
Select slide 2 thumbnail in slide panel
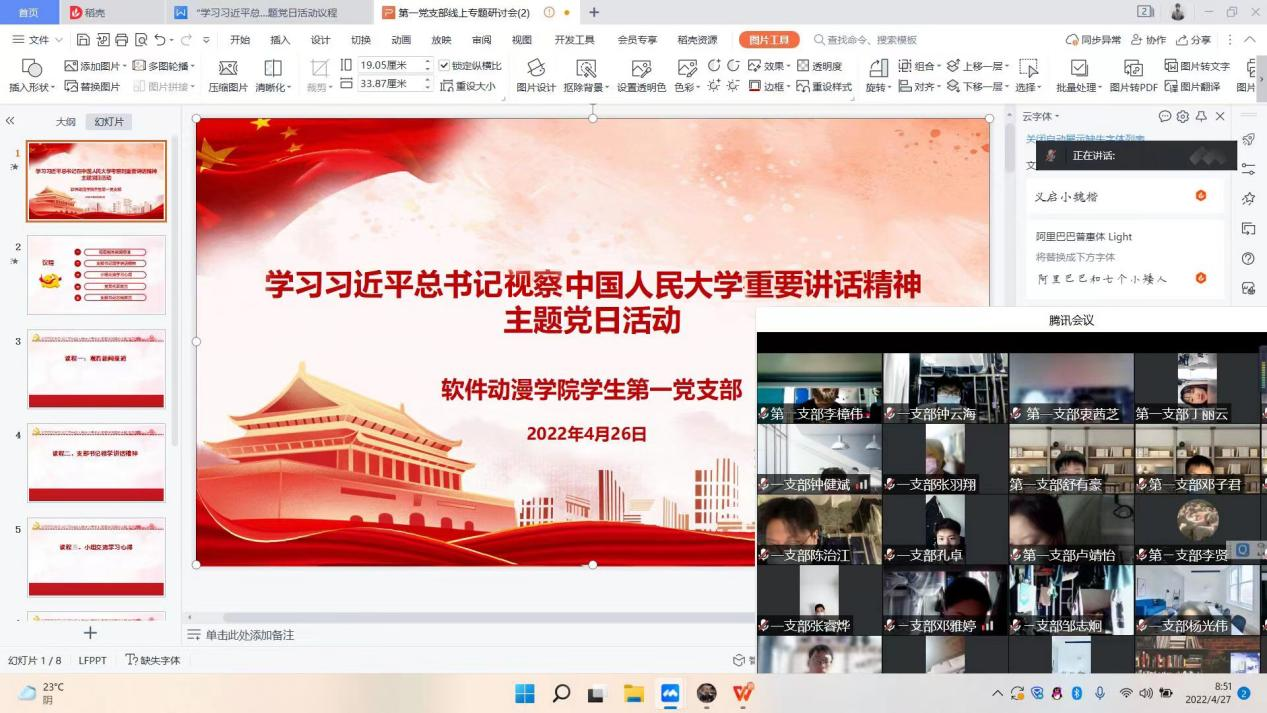click(96, 275)
